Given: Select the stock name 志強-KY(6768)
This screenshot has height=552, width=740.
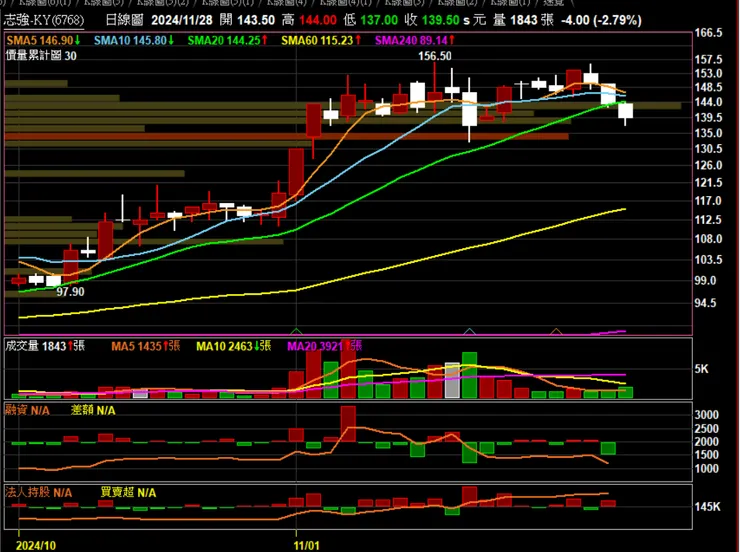Looking at the screenshot, I should click(44, 20).
